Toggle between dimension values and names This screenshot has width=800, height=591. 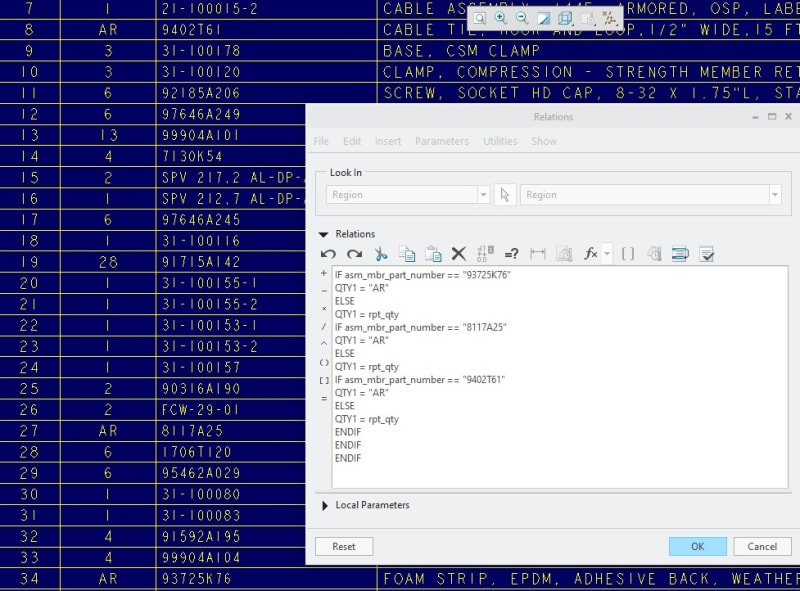[485, 253]
